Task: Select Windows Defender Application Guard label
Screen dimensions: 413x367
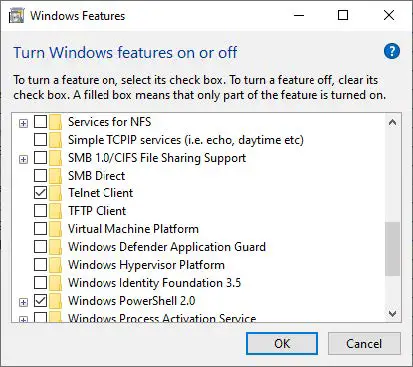Action: [x=167, y=247]
